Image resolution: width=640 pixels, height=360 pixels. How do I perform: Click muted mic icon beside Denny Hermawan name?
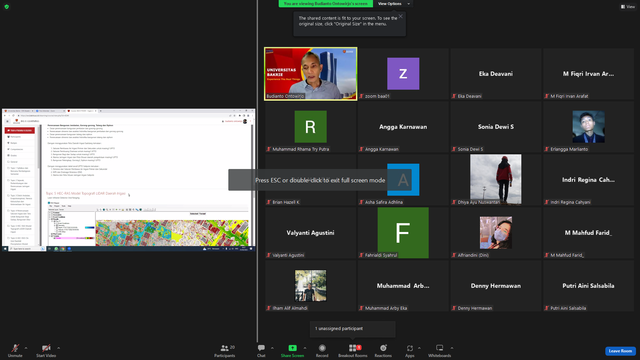pyautogui.click(x=454, y=308)
